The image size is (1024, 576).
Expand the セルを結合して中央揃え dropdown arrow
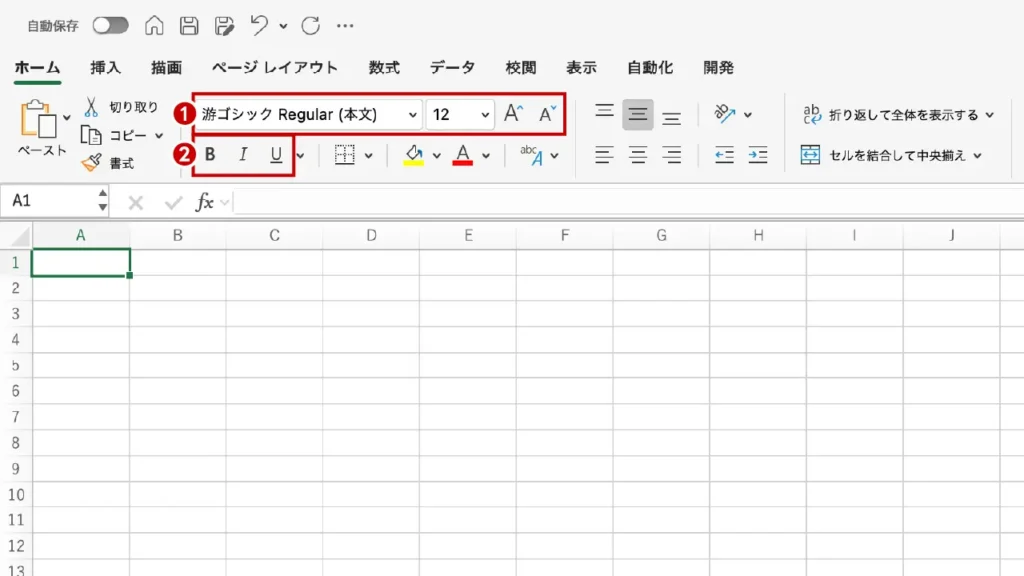pyautogui.click(x=978, y=155)
